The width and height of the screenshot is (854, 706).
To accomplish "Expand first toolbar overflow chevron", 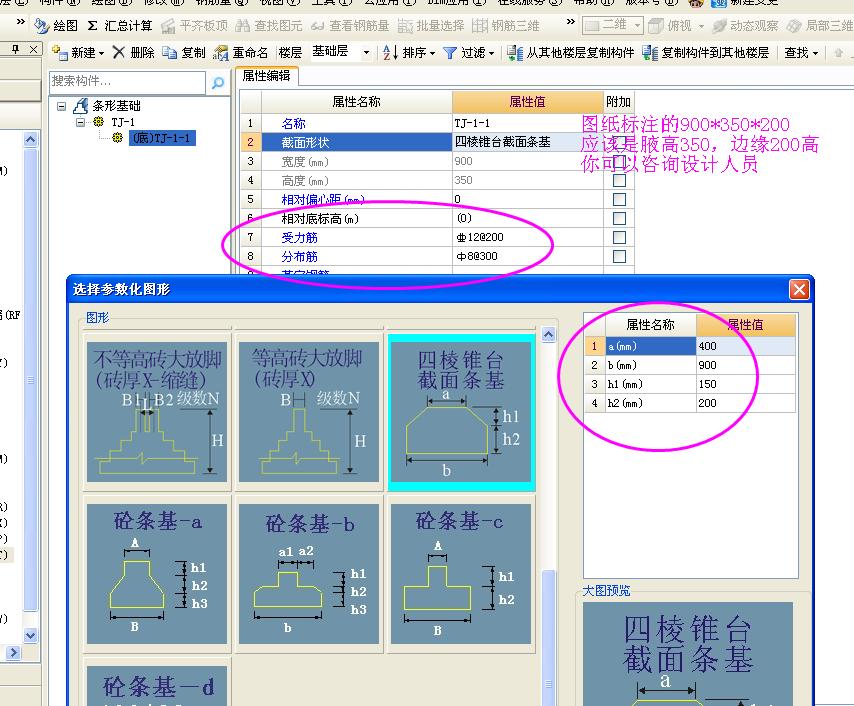I will pyautogui.click(x=20, y=22).
